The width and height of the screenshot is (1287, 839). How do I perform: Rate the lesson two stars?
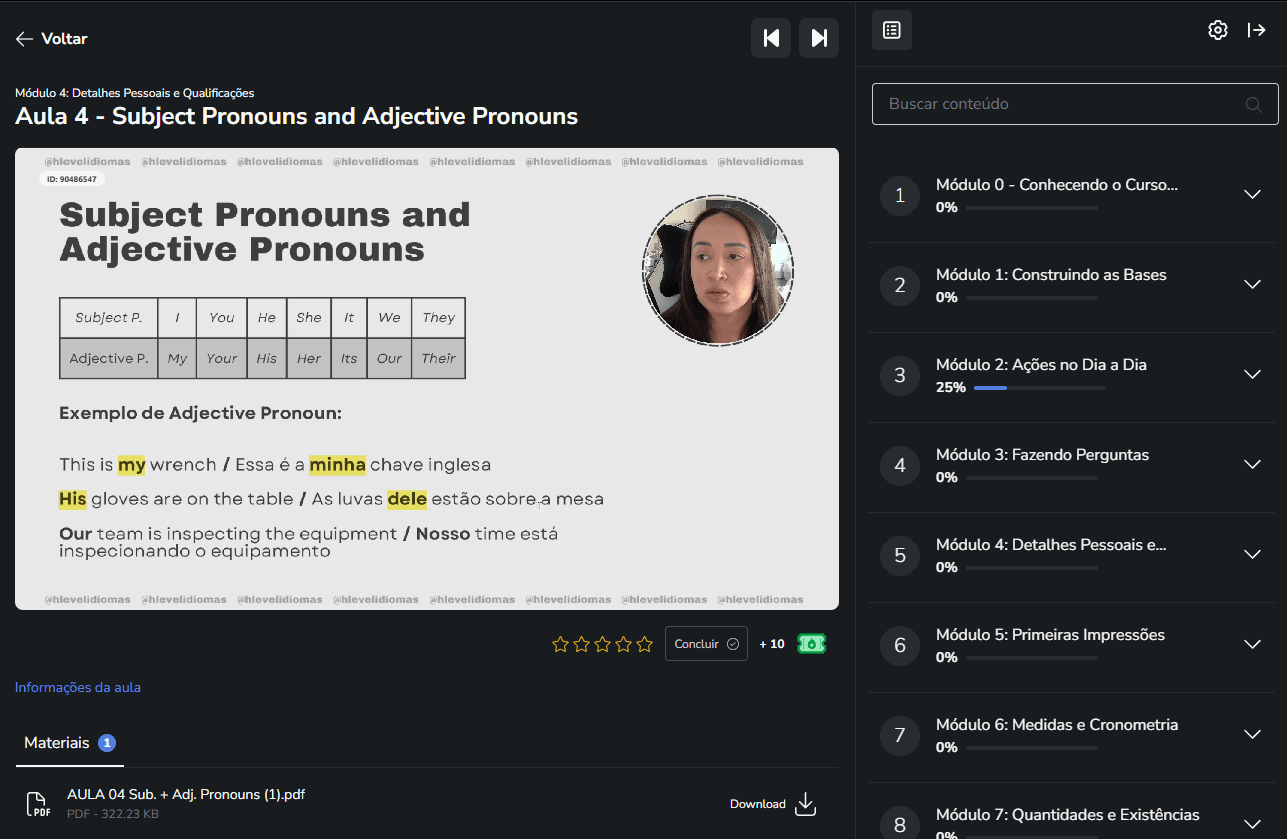pos(582,644)
